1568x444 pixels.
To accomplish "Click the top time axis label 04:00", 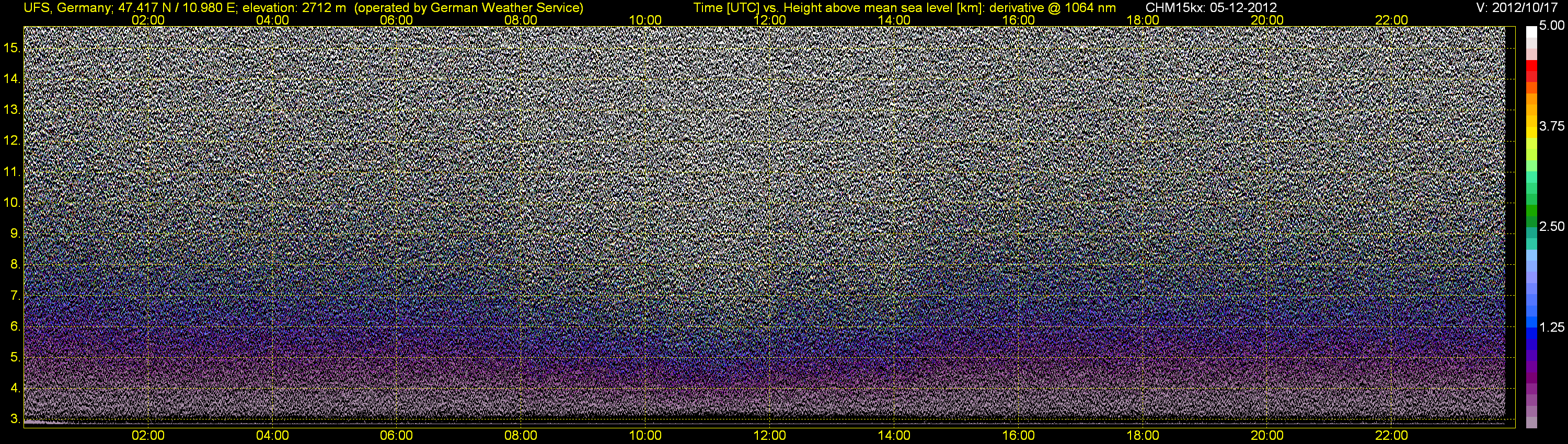I will (272, 20).
